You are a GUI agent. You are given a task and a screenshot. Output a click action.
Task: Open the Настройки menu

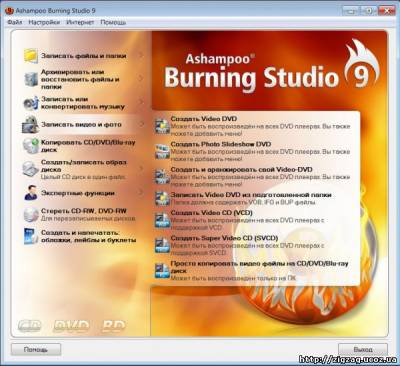point(44,22)
